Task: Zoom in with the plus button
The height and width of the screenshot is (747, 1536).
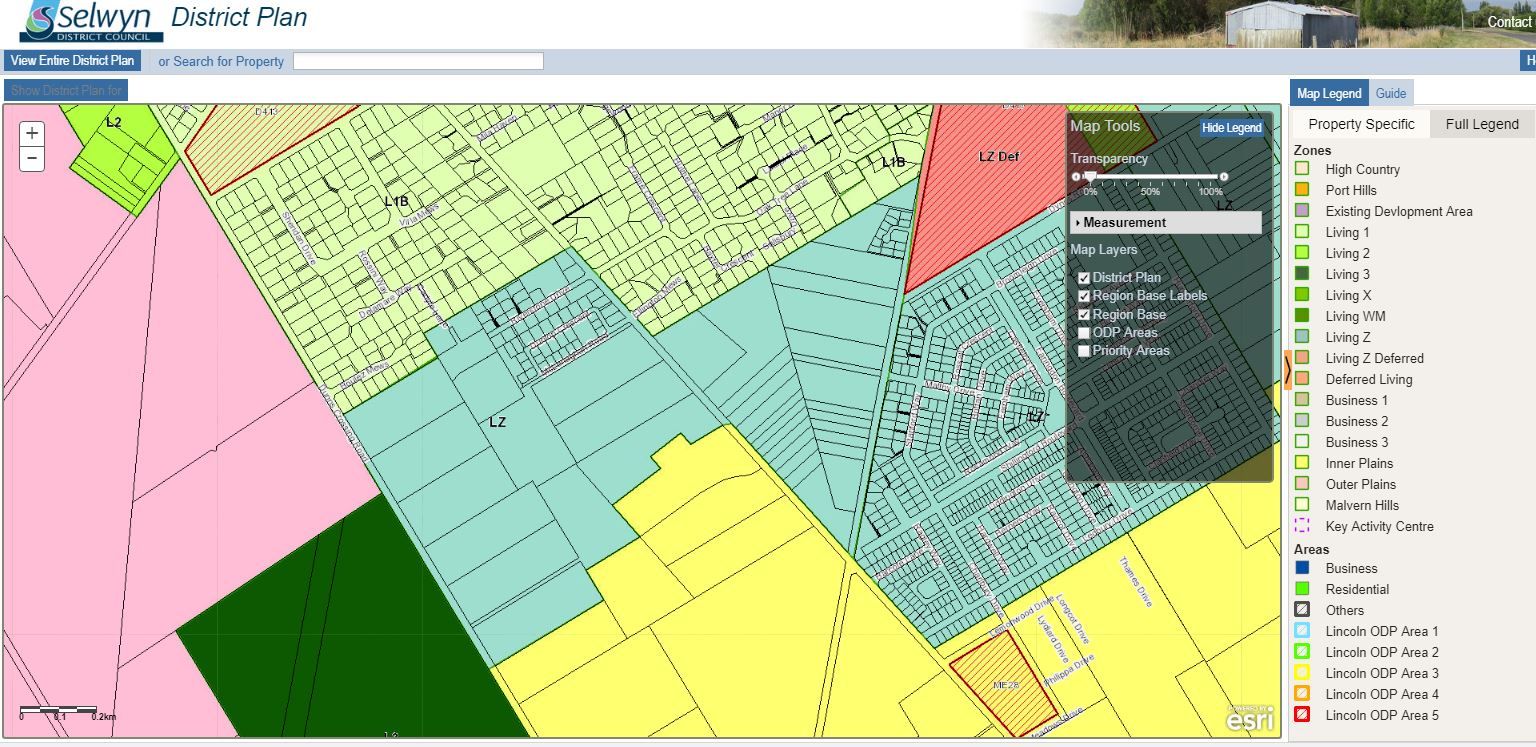Action: click(32, 133)
